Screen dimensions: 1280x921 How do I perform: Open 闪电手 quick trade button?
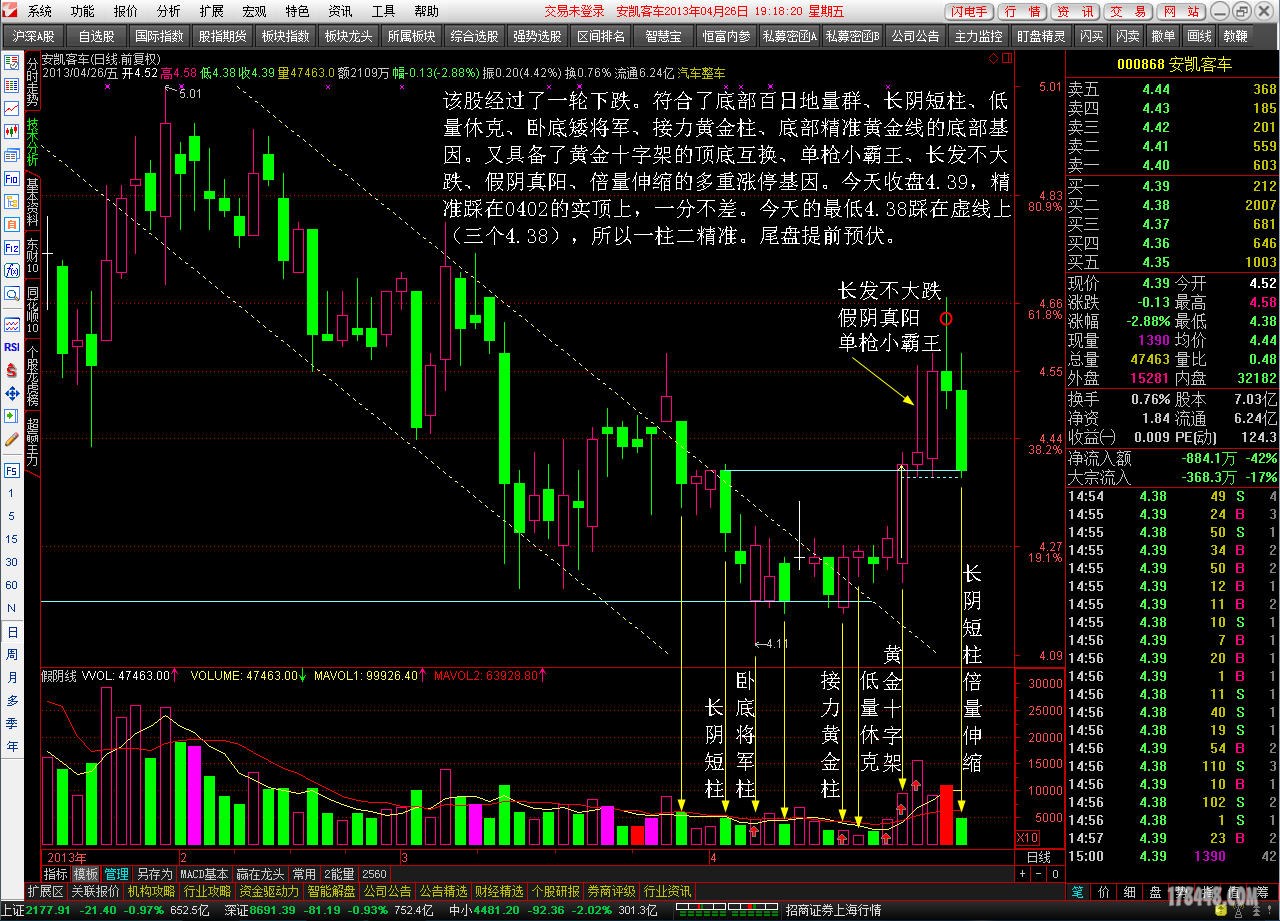[x=970, y=11]
